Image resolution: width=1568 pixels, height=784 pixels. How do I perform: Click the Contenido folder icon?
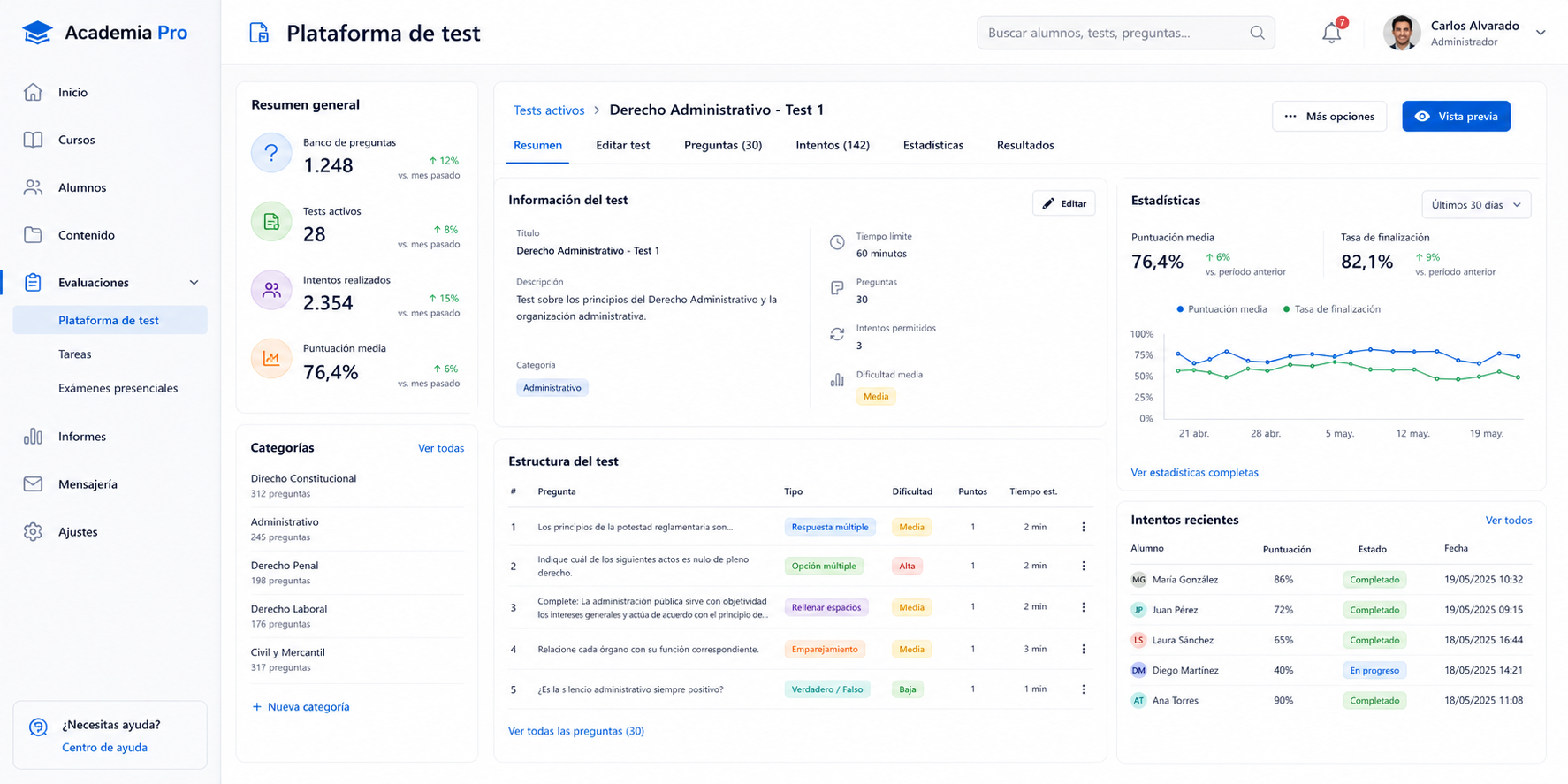(x=33, y=235)
